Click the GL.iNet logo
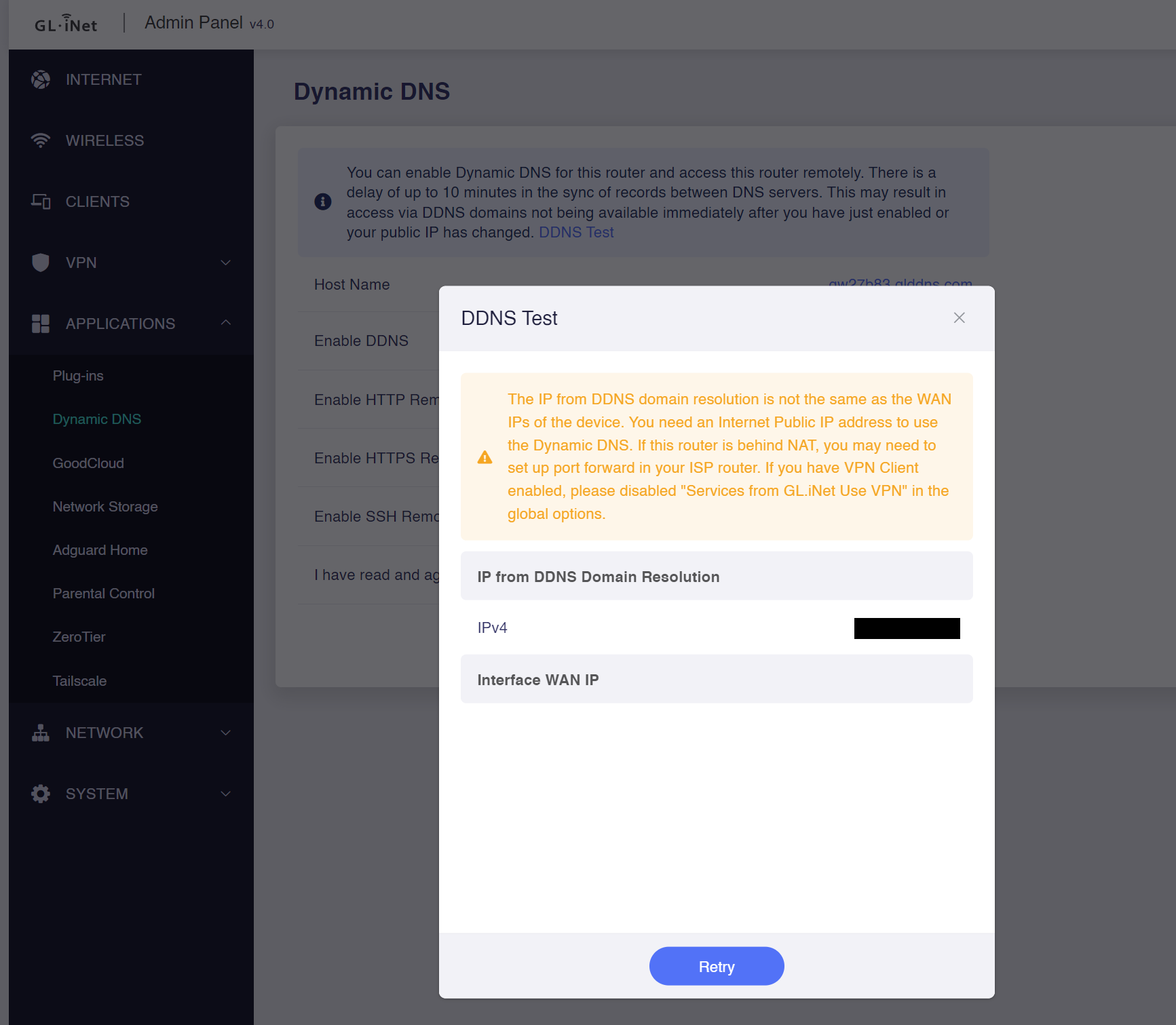The width and height of the screenshot is (1176, 1025). click(66, 24)
